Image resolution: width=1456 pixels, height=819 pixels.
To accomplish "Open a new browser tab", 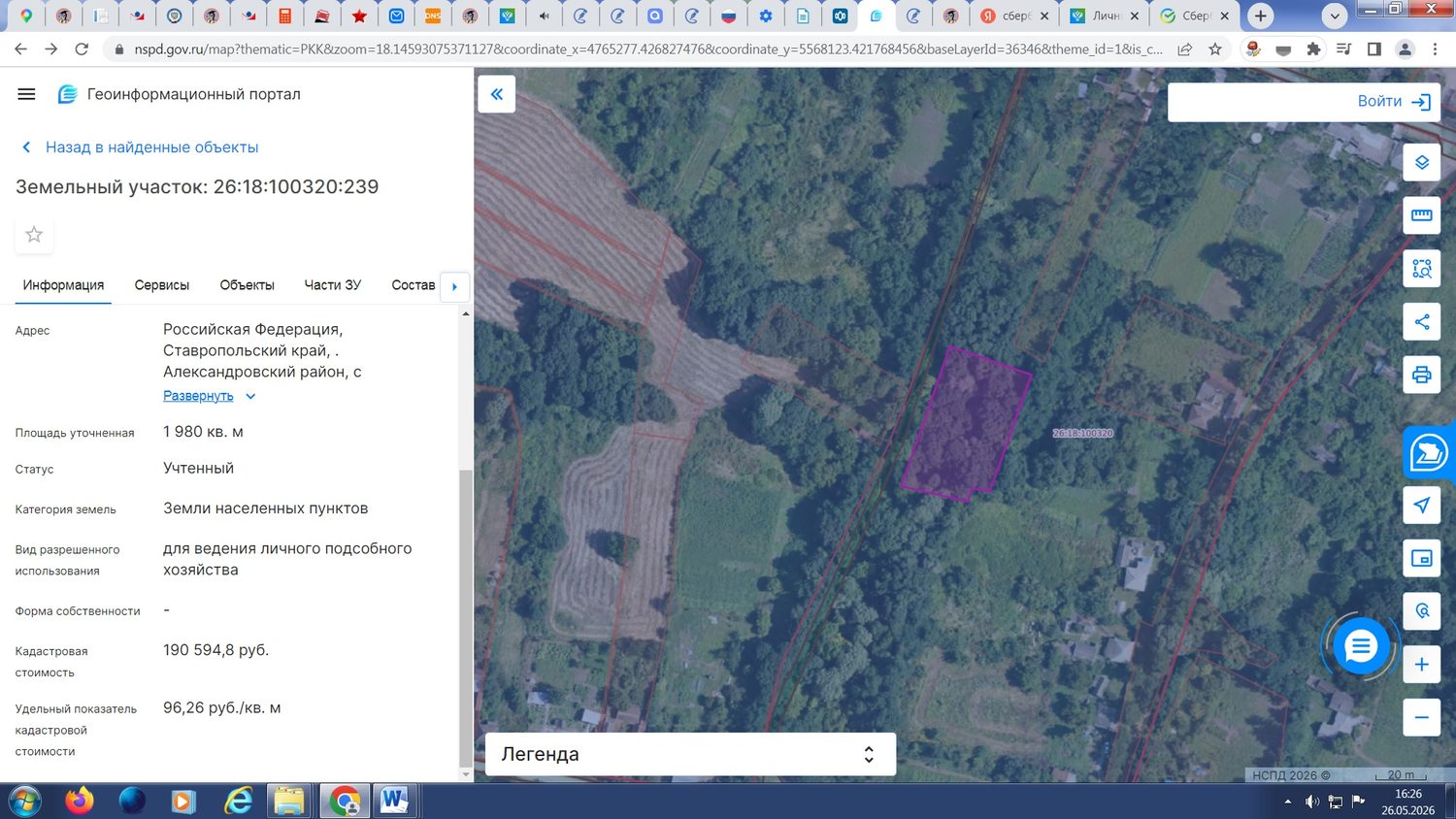I will [1260, 16].
